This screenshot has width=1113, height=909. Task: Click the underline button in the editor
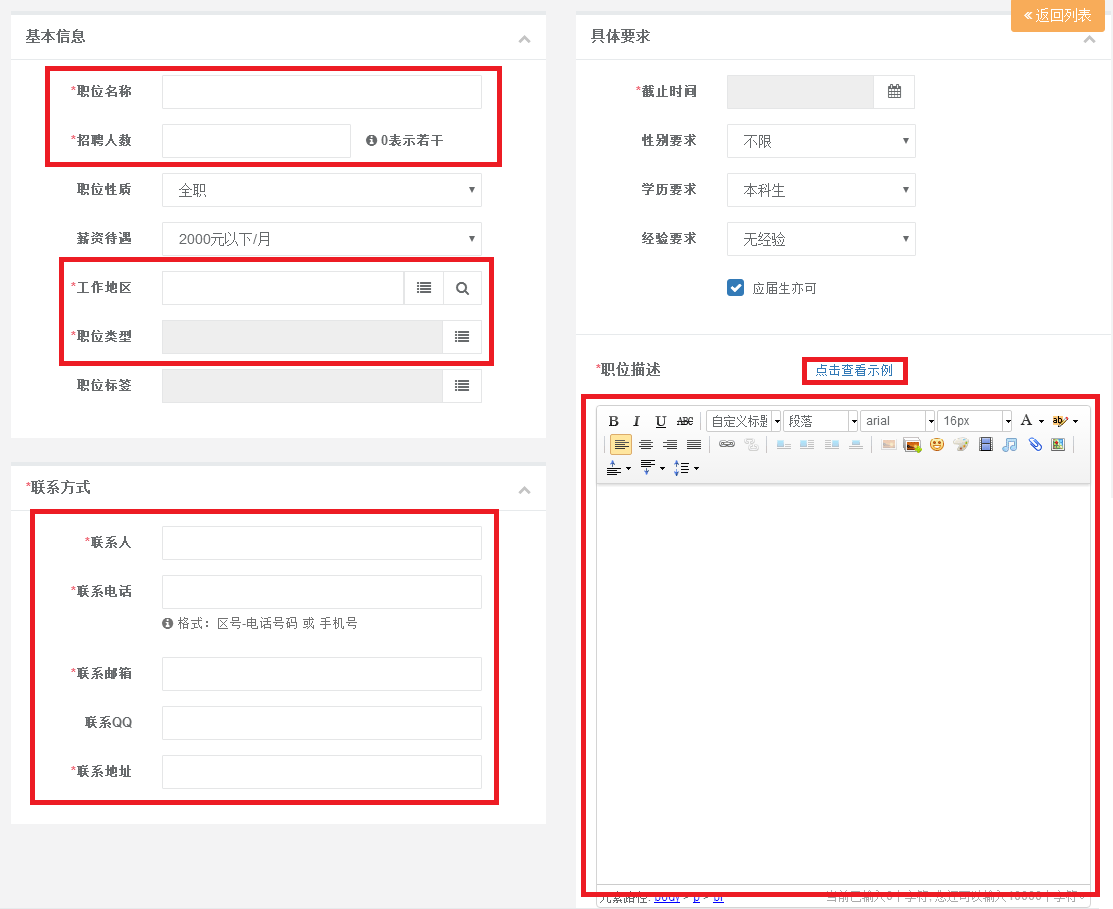click(x=660, y=421)
